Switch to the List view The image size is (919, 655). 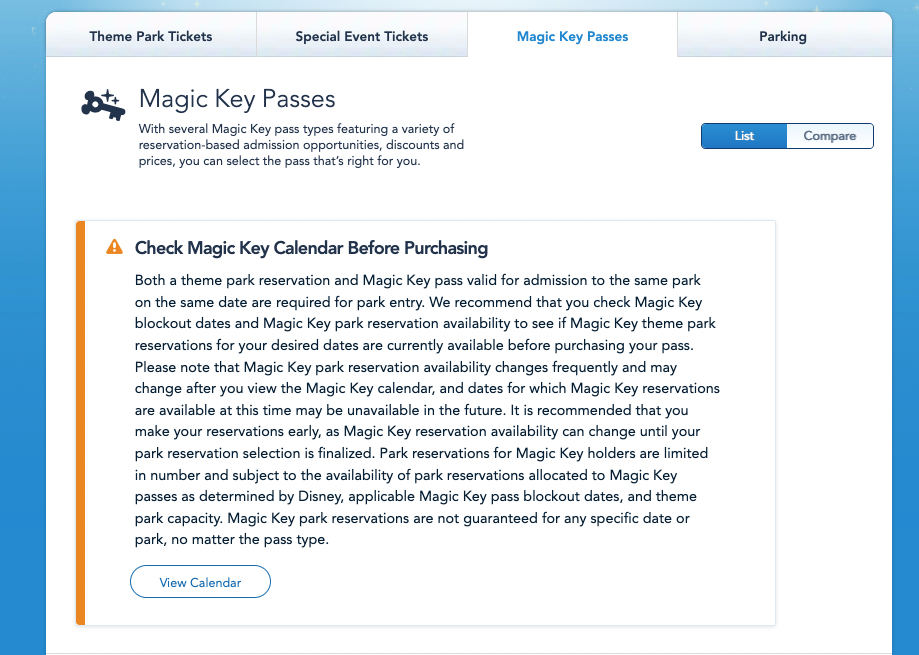pos(744,136)
